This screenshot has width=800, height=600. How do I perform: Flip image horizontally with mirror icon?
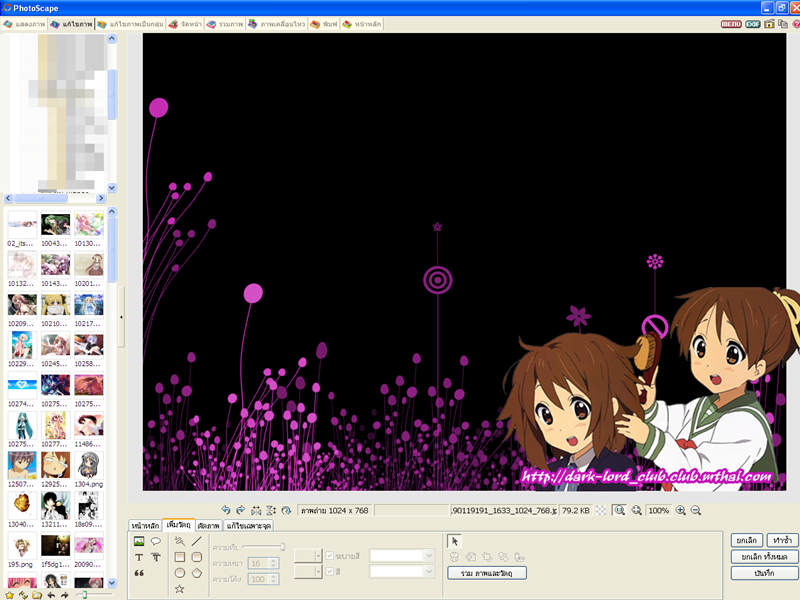click(x=256, y=510)
